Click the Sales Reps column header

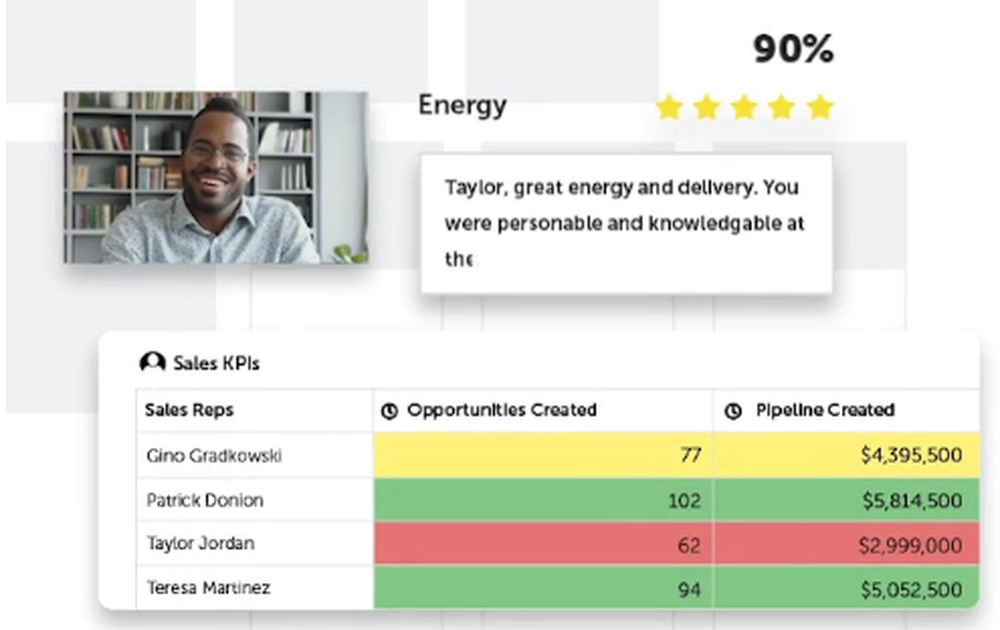click(189, 410)
